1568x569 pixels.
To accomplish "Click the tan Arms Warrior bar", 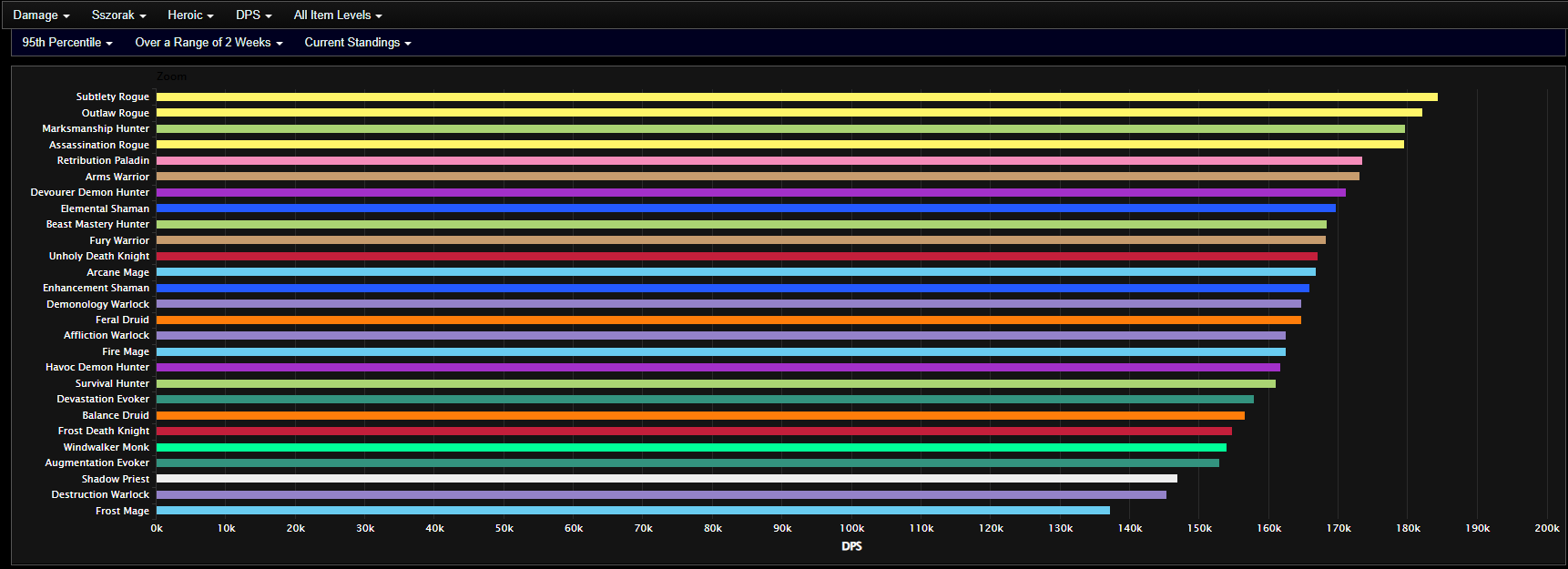I will point(758,177).
